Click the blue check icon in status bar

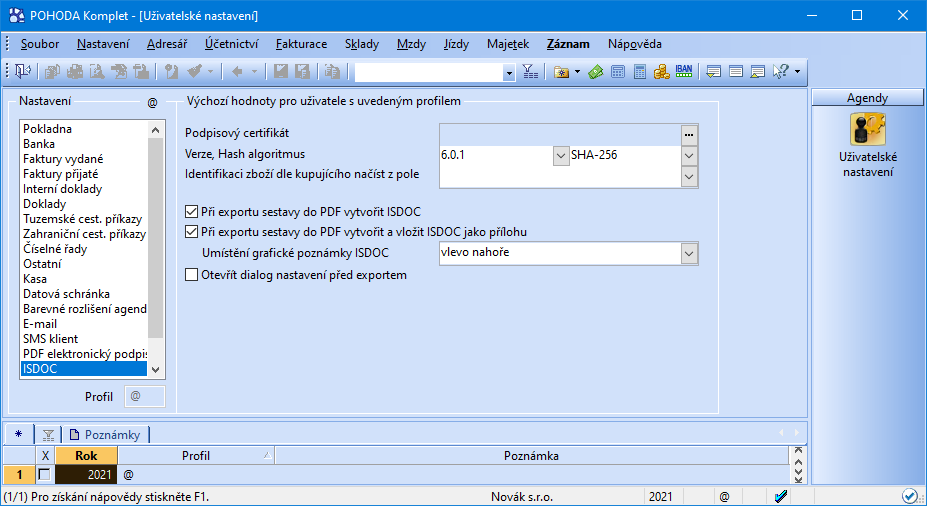[781, 497]
